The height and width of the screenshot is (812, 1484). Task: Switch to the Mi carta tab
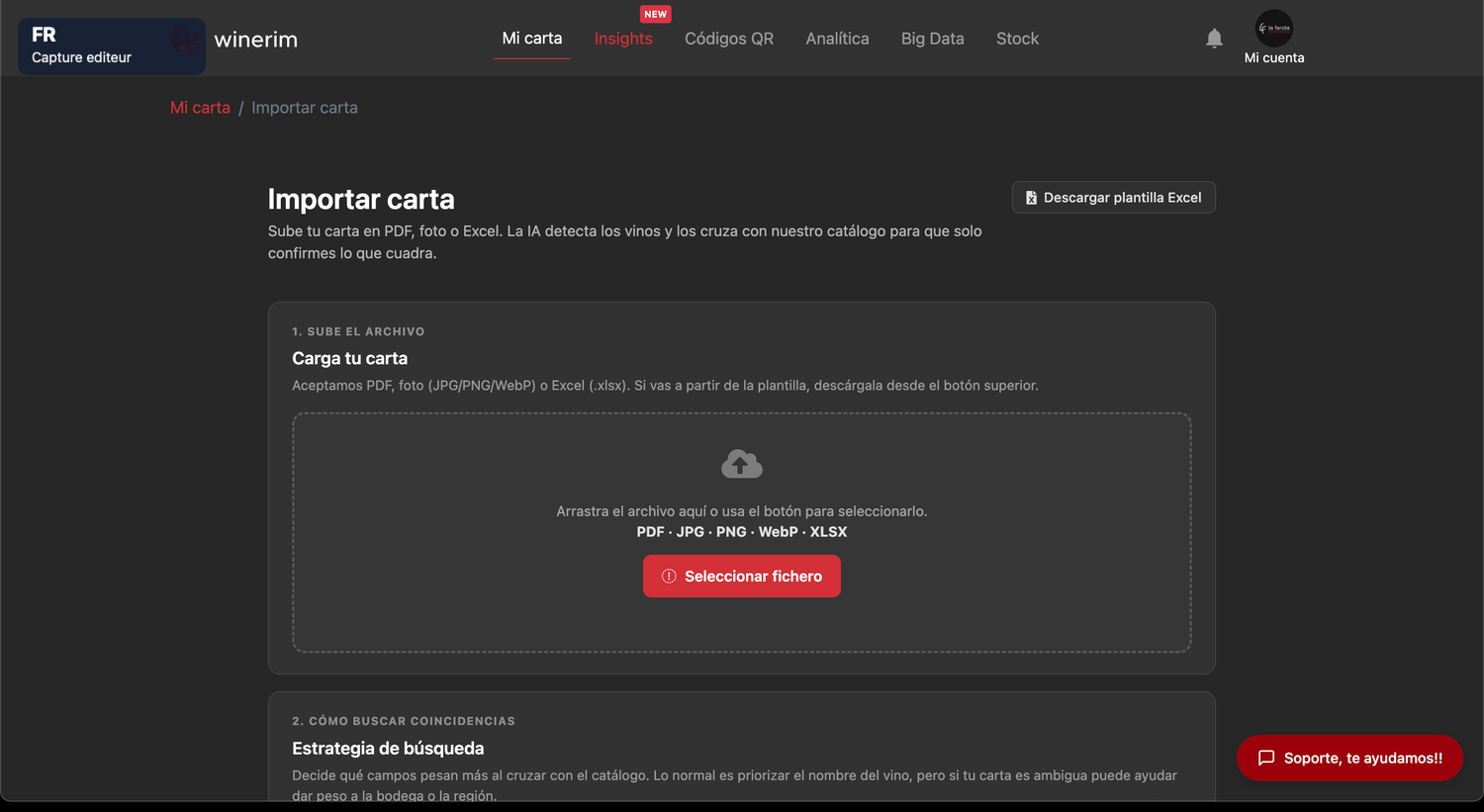[x=532, y=39]
